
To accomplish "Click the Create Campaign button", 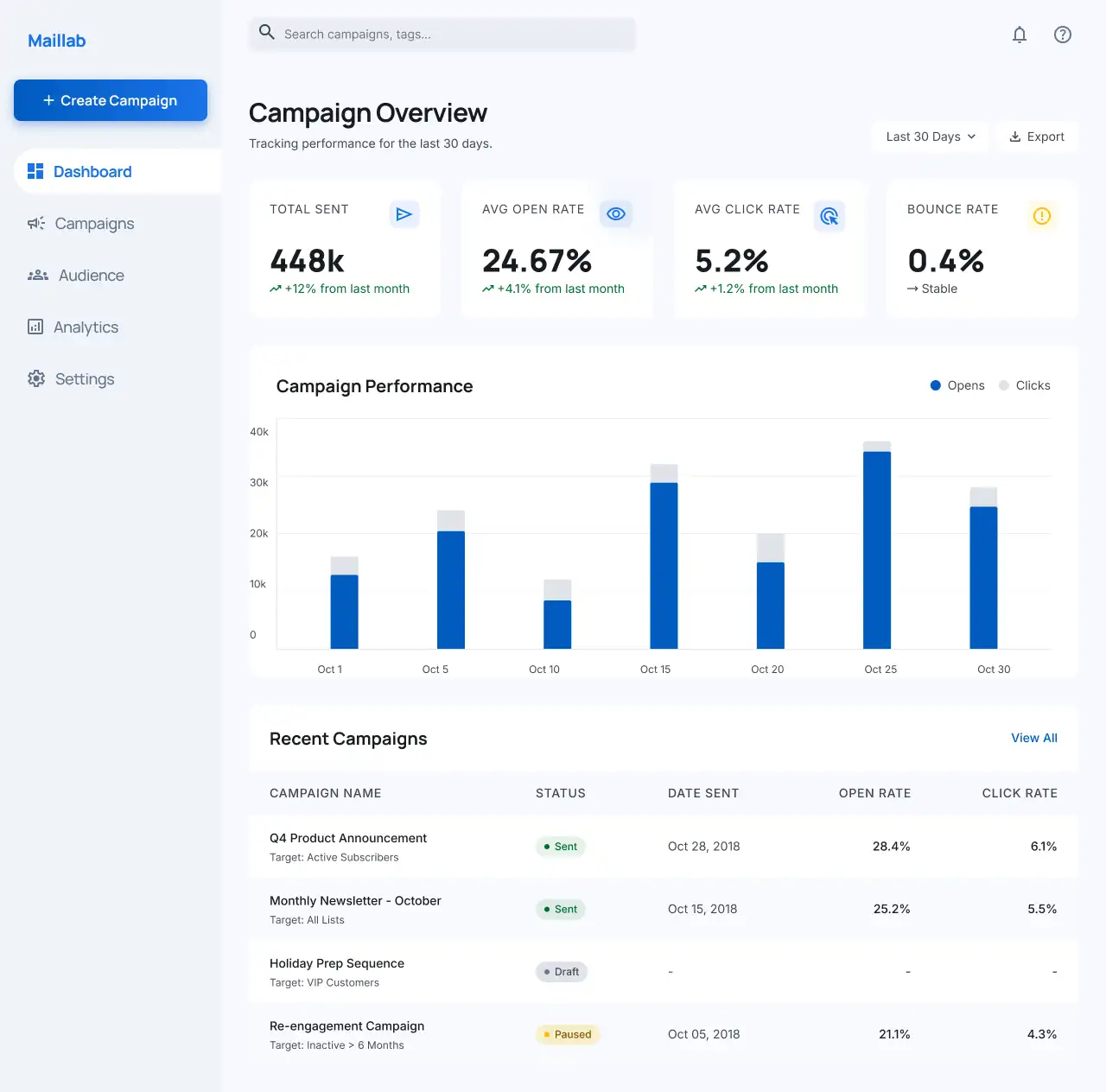I will click(x=111, y=100).
